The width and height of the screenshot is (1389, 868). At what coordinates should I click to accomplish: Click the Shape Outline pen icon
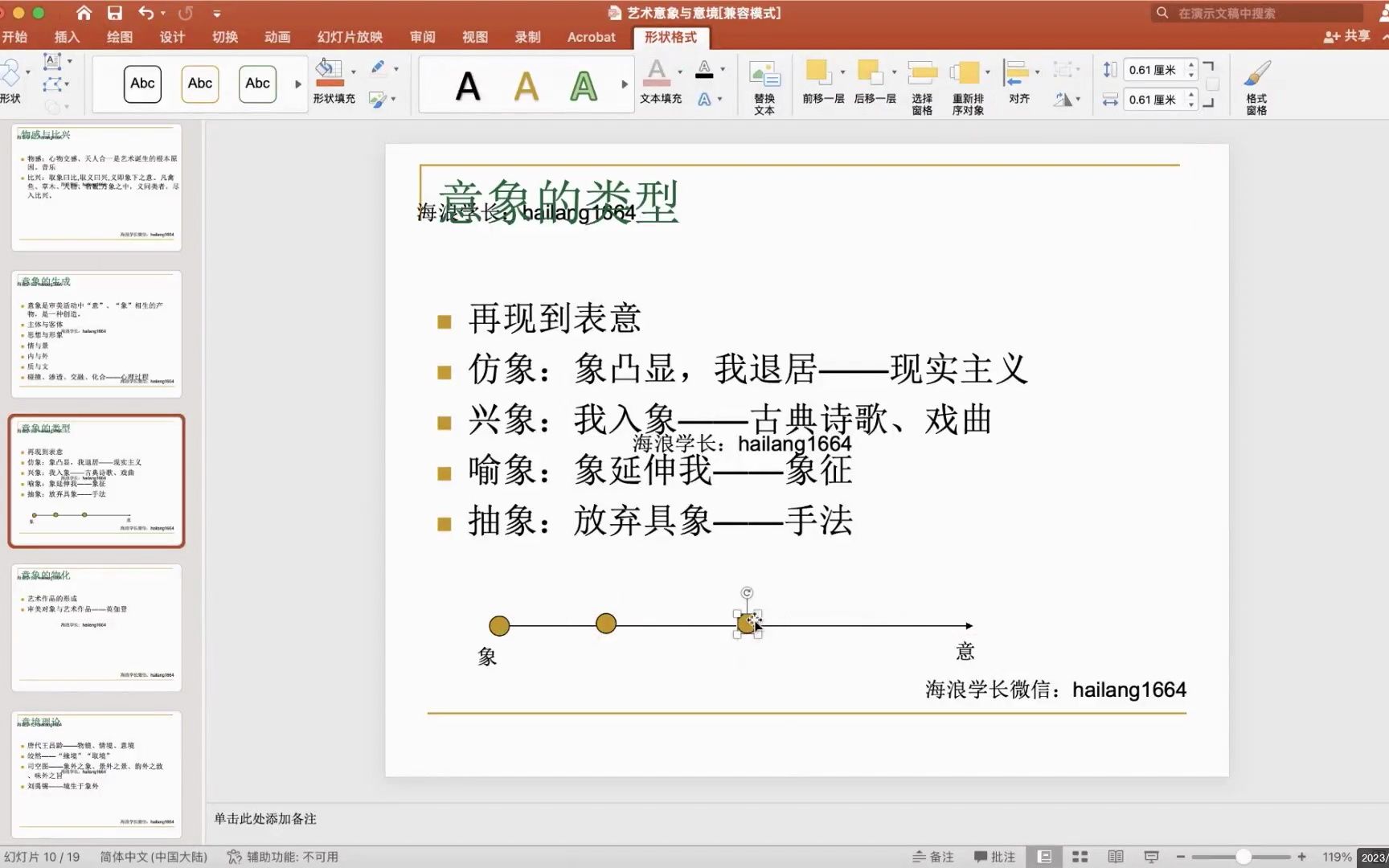click(378, 68)
